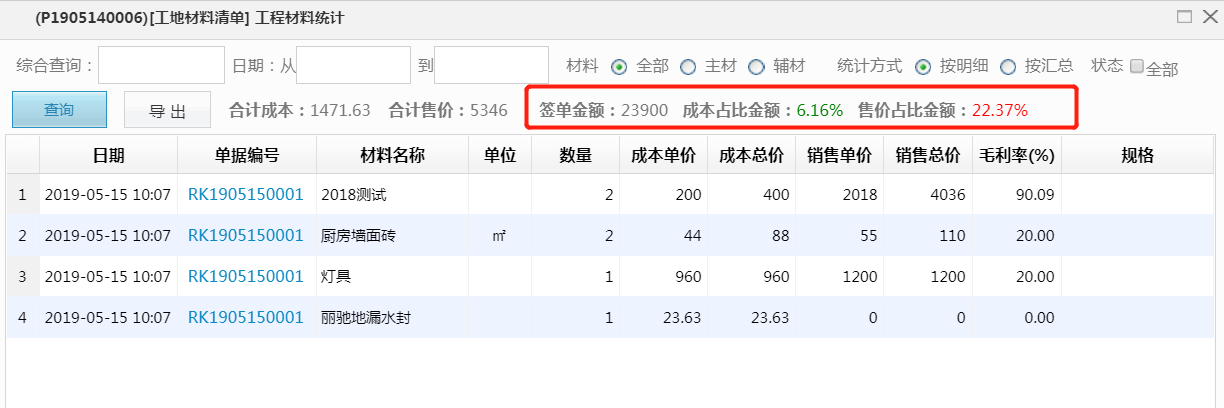Click the 导出 button

coord(167,111)
